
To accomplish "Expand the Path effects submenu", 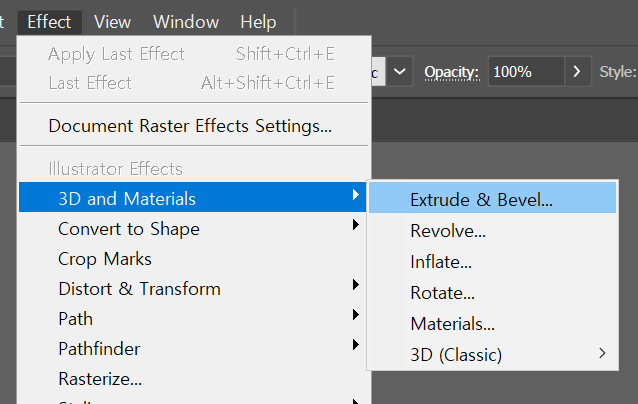I will (x=194, y=319).
